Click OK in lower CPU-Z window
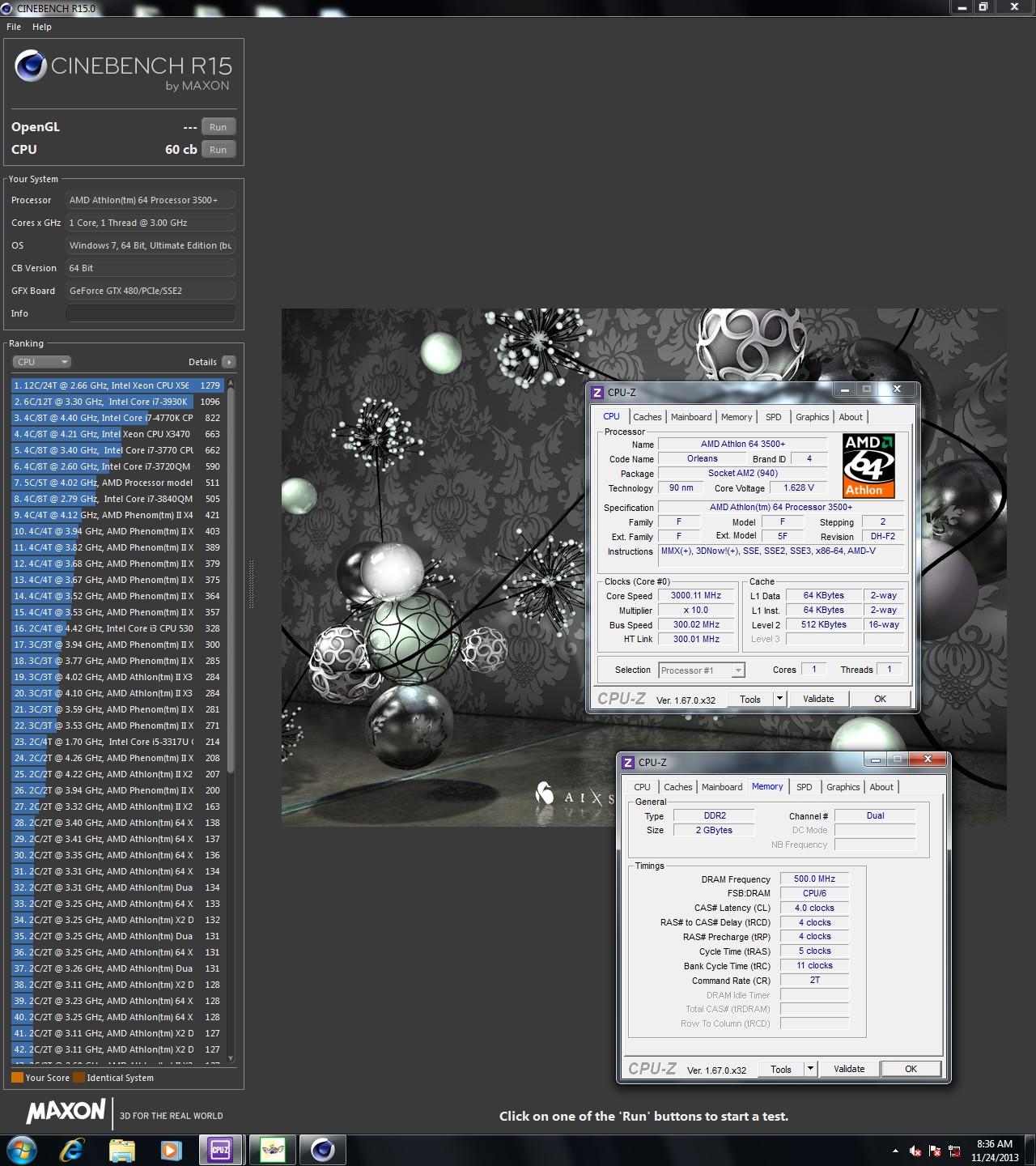Viewport: 1036px width, 1166px height. click(x=911, y=1069)
